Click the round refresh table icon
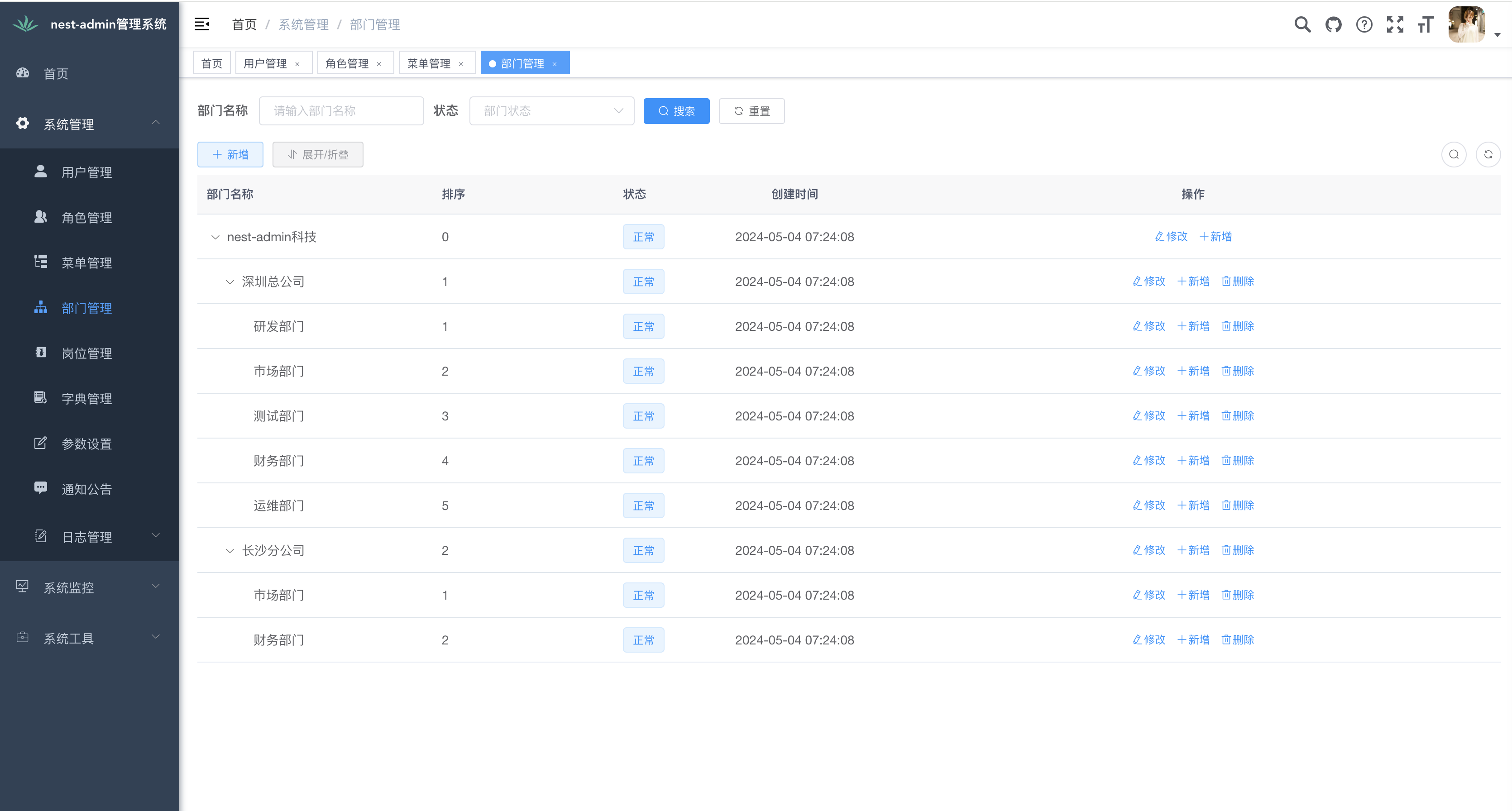The height and width of the screenshot is (811, 1512). click(x=1488, y=154)
